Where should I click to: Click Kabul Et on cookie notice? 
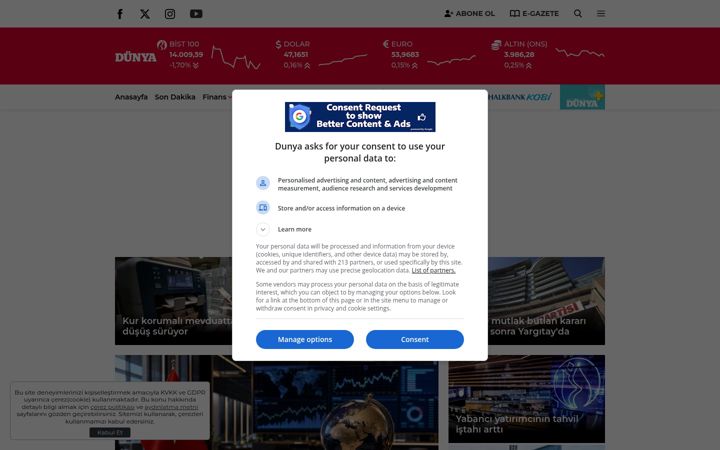[110, 433]
